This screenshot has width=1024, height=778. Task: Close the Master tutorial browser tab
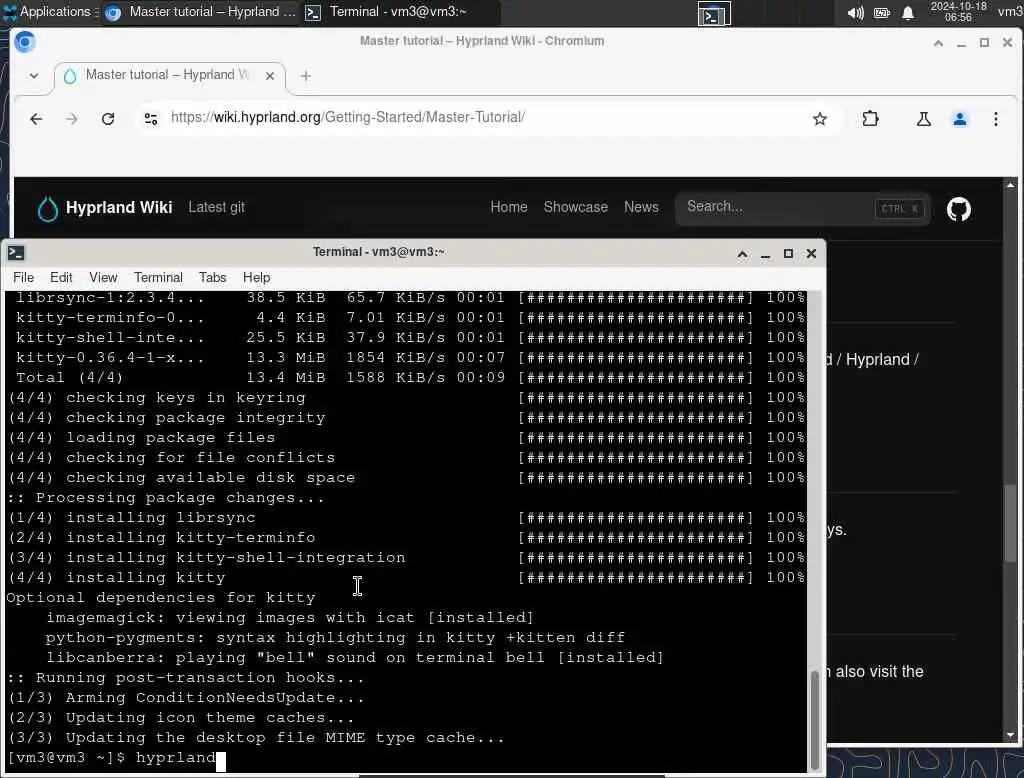[x=270, y=76]
